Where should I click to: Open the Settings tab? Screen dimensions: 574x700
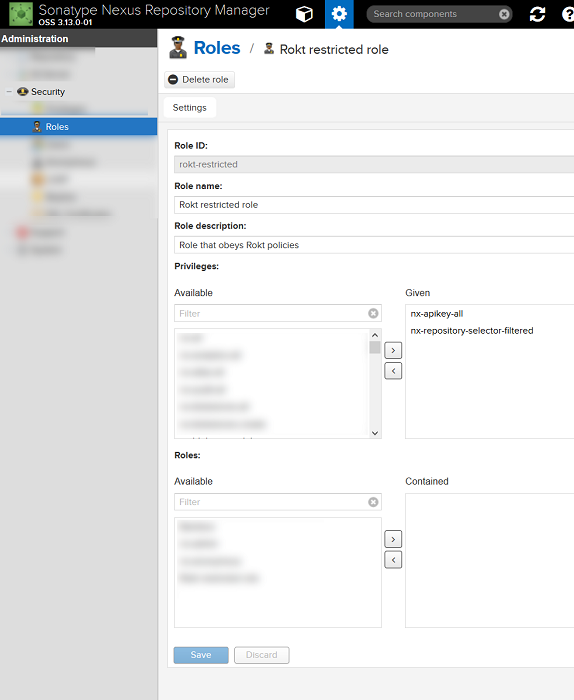click(190, 108)
